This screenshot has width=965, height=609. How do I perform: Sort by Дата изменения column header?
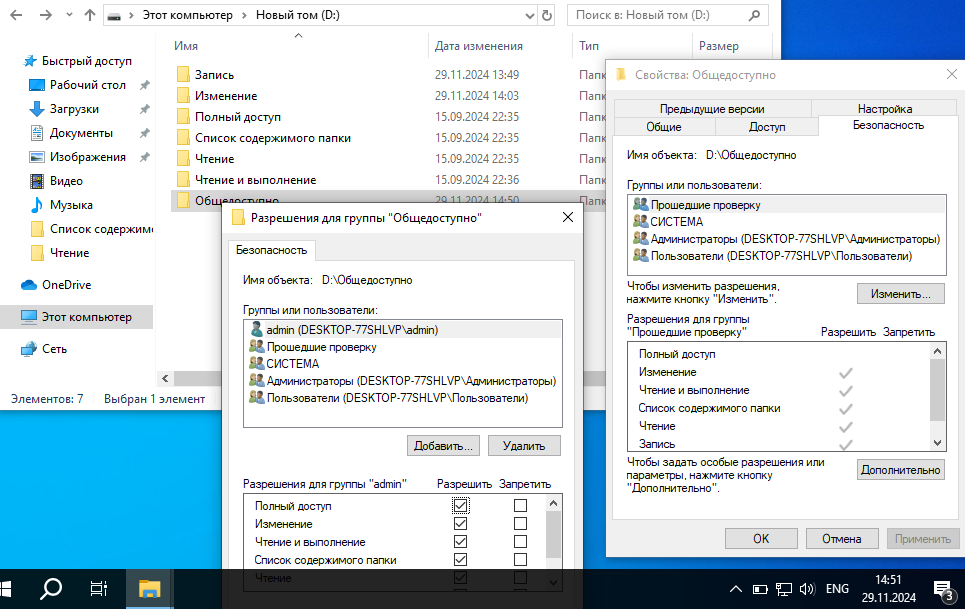(478, 46)
